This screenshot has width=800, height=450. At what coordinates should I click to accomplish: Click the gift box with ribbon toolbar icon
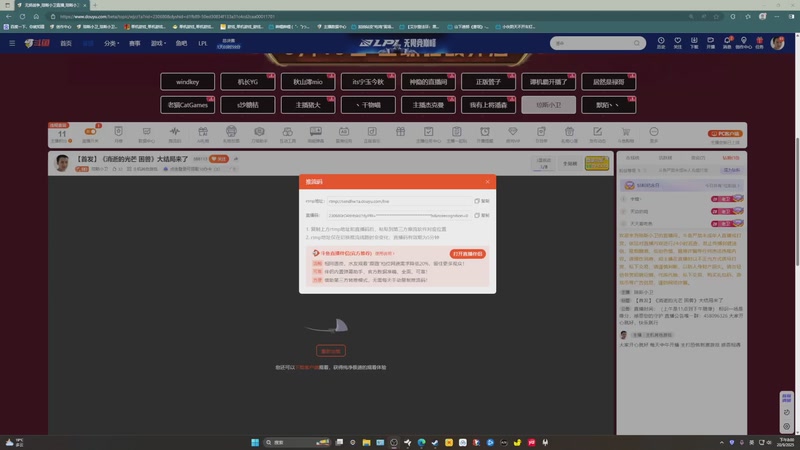click(203, 132)
